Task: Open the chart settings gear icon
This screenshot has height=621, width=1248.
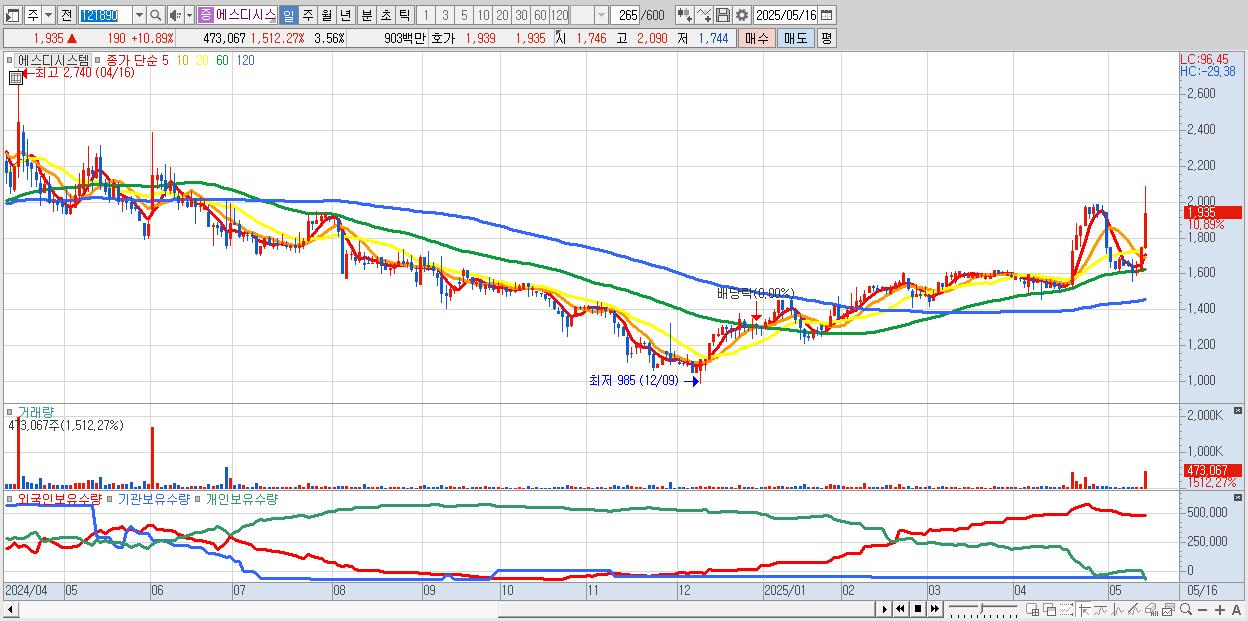Action: (x=741, y=15)
